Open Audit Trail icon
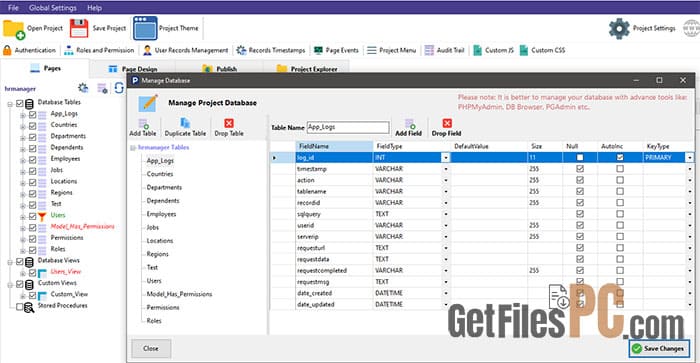 pos(429,50)
